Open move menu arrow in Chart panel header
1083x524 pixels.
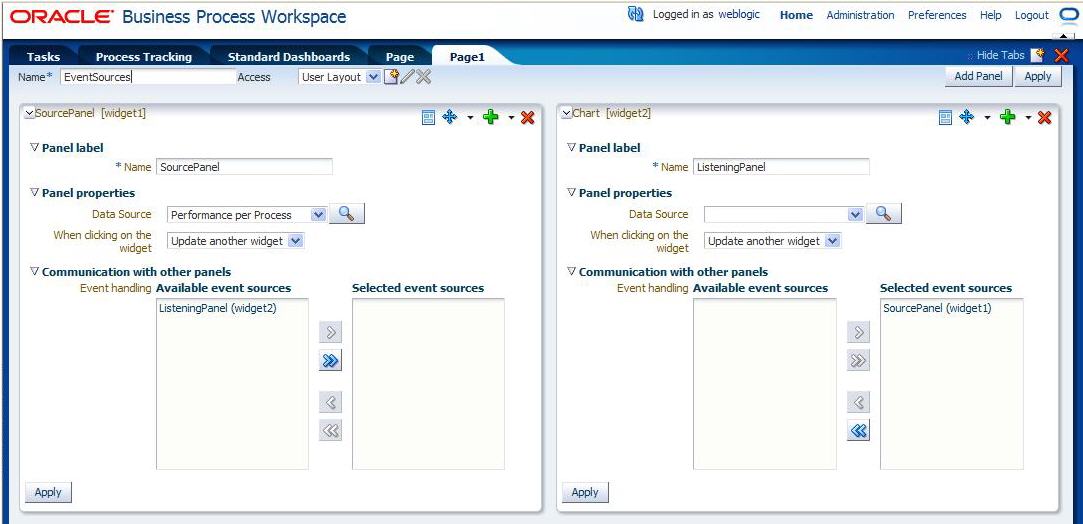(x=987, y=118)
